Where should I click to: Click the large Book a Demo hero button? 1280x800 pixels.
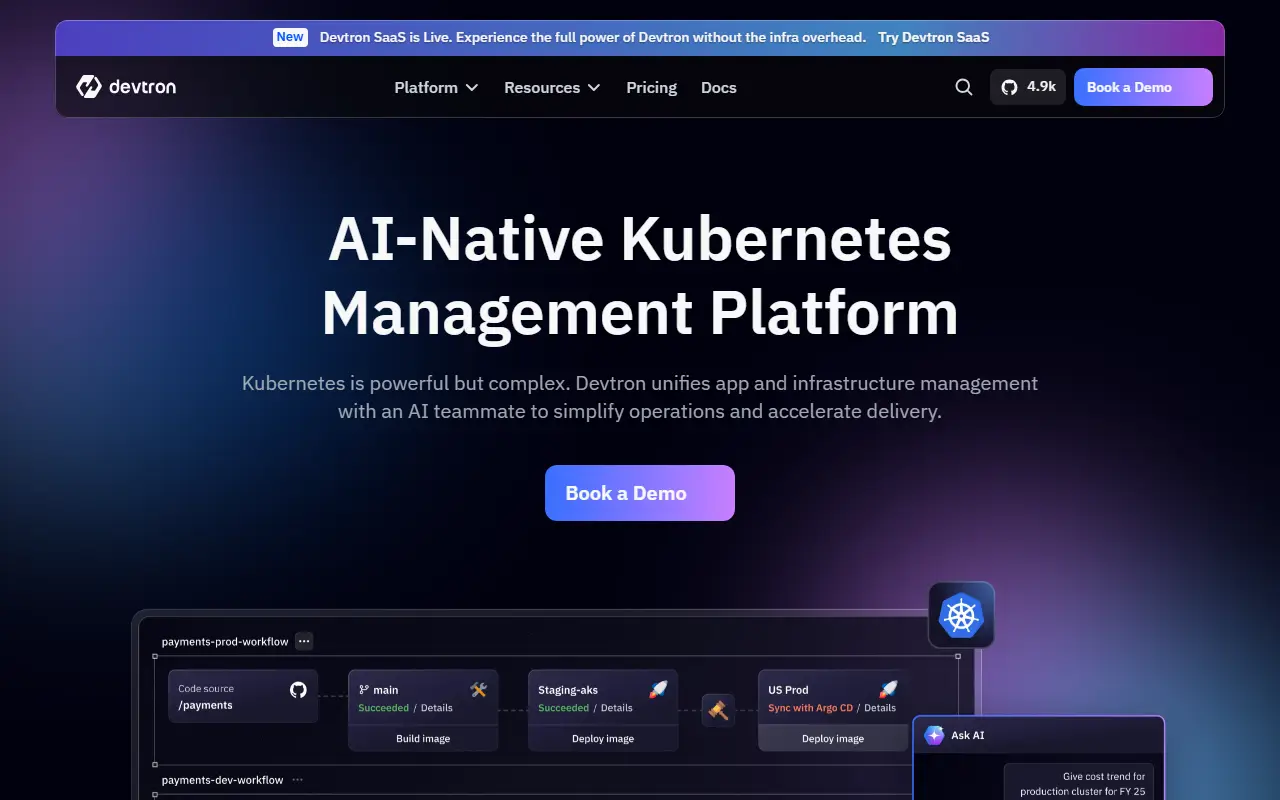640,493
